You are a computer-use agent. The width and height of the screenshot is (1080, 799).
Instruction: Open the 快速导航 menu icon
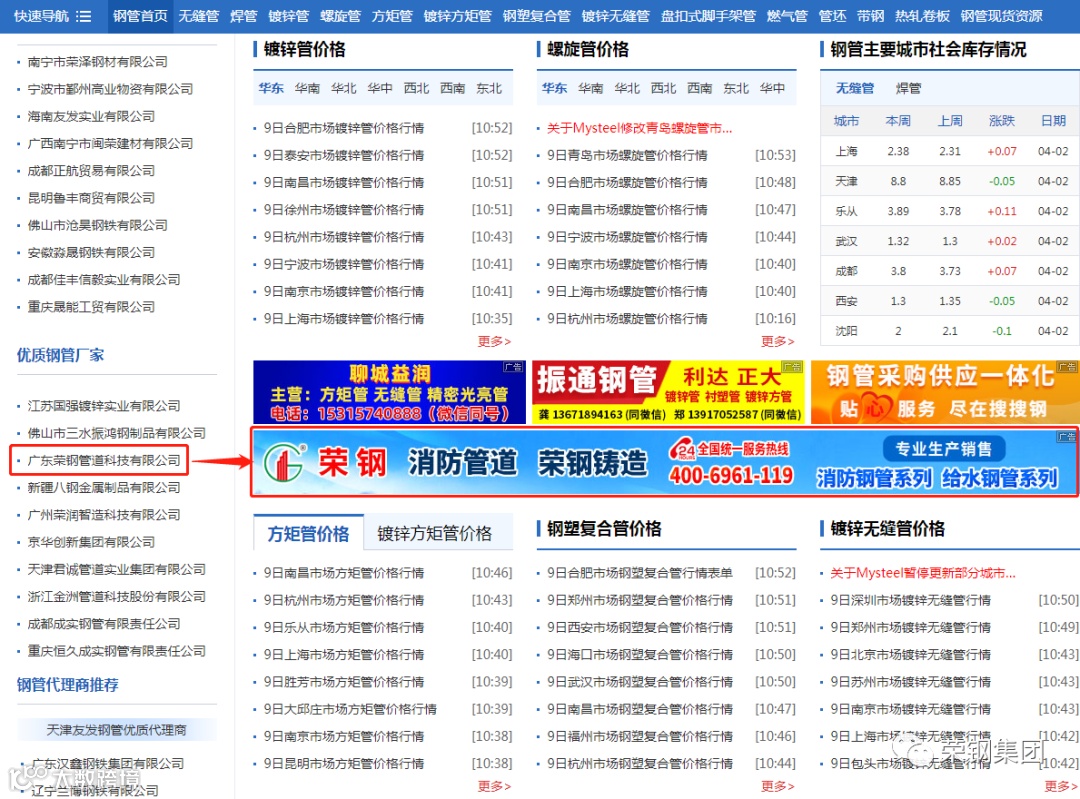pyautogui.click(x=83, y=16)
